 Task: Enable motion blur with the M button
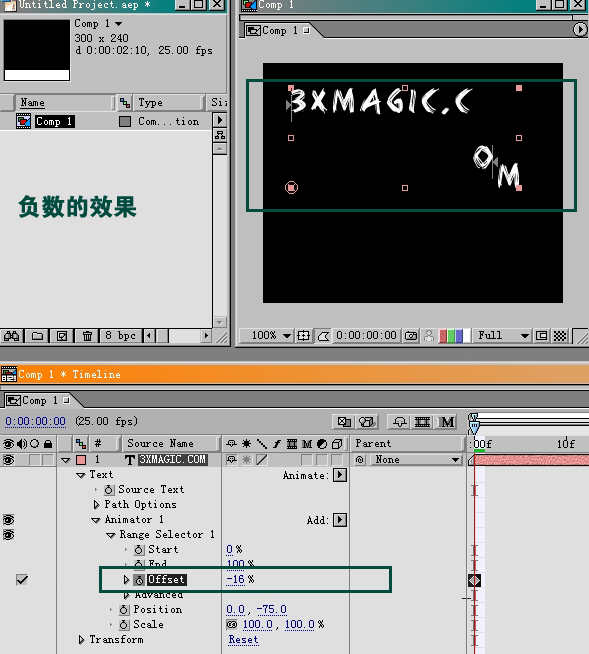(x=446, y=422)
